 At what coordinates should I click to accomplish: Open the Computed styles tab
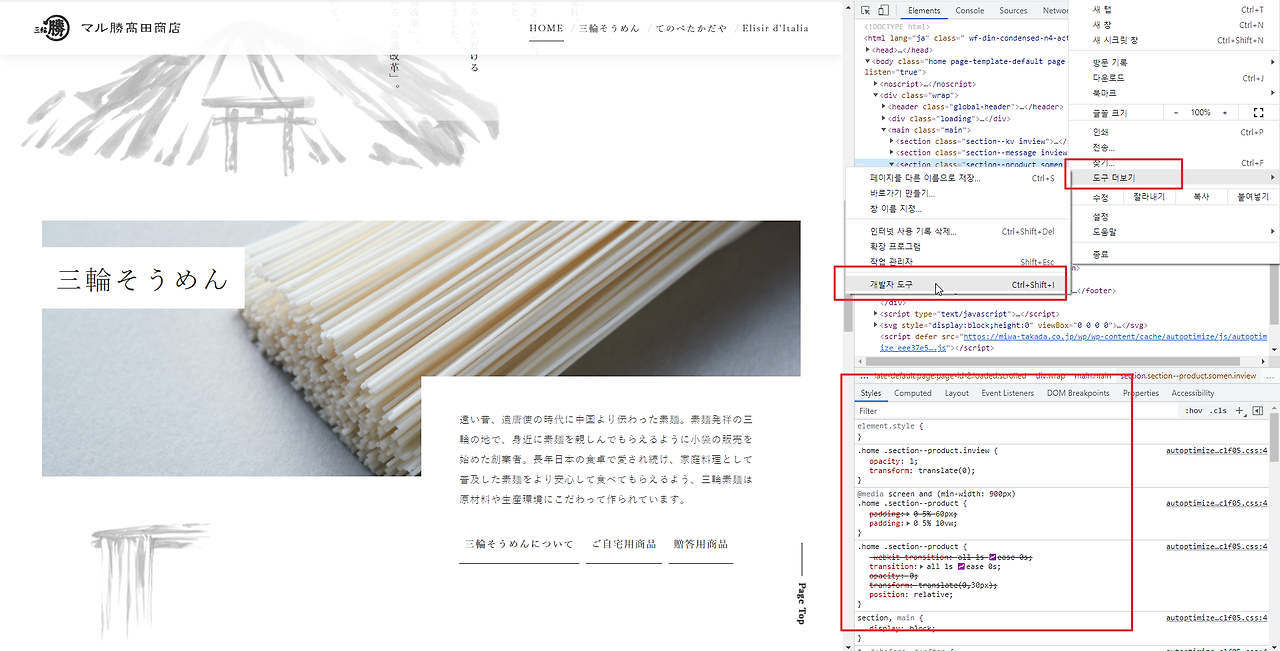point(912,393)
